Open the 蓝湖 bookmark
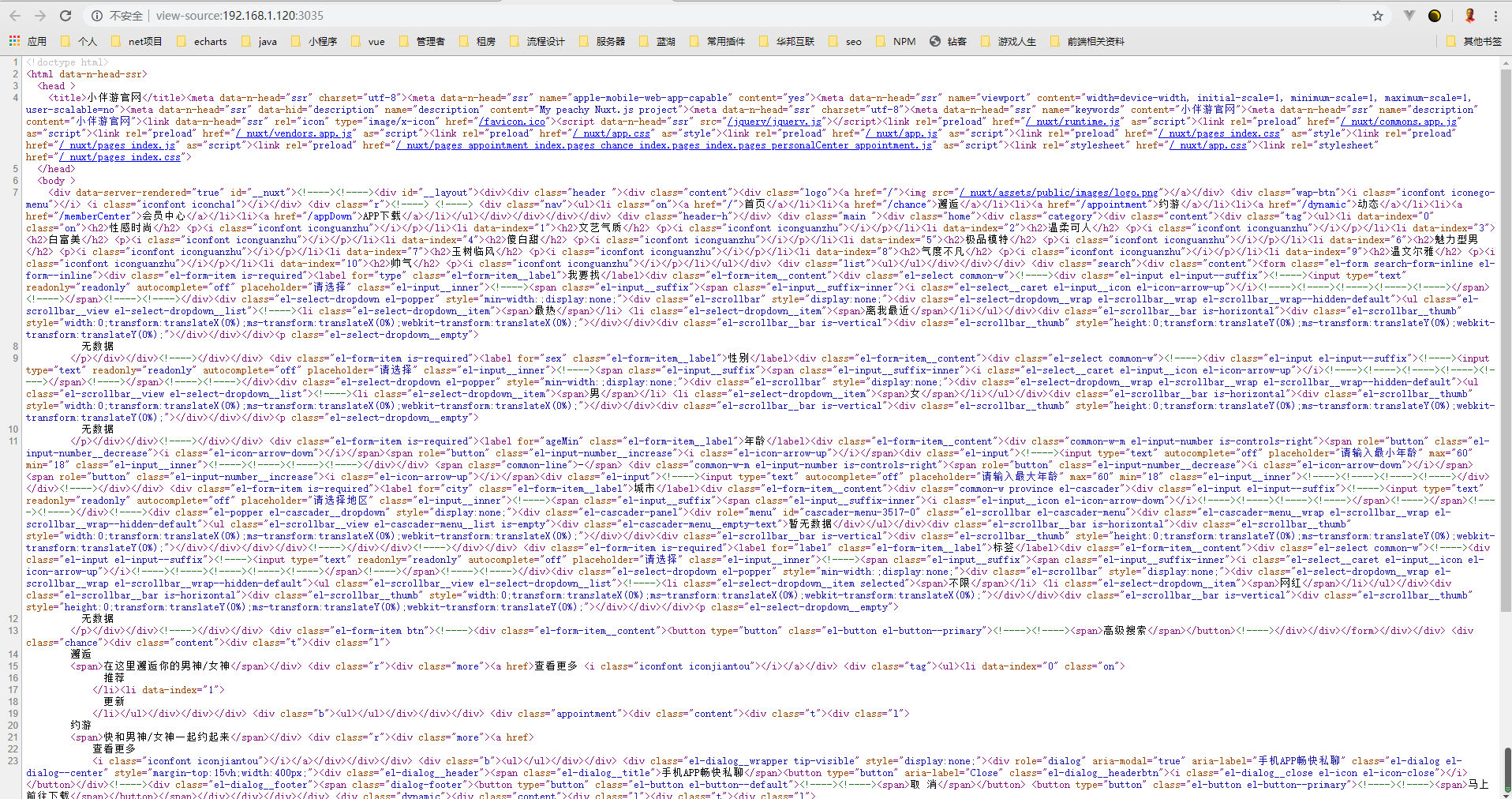Viewport: 1512px width, 799px height. (x=665, y=40)
